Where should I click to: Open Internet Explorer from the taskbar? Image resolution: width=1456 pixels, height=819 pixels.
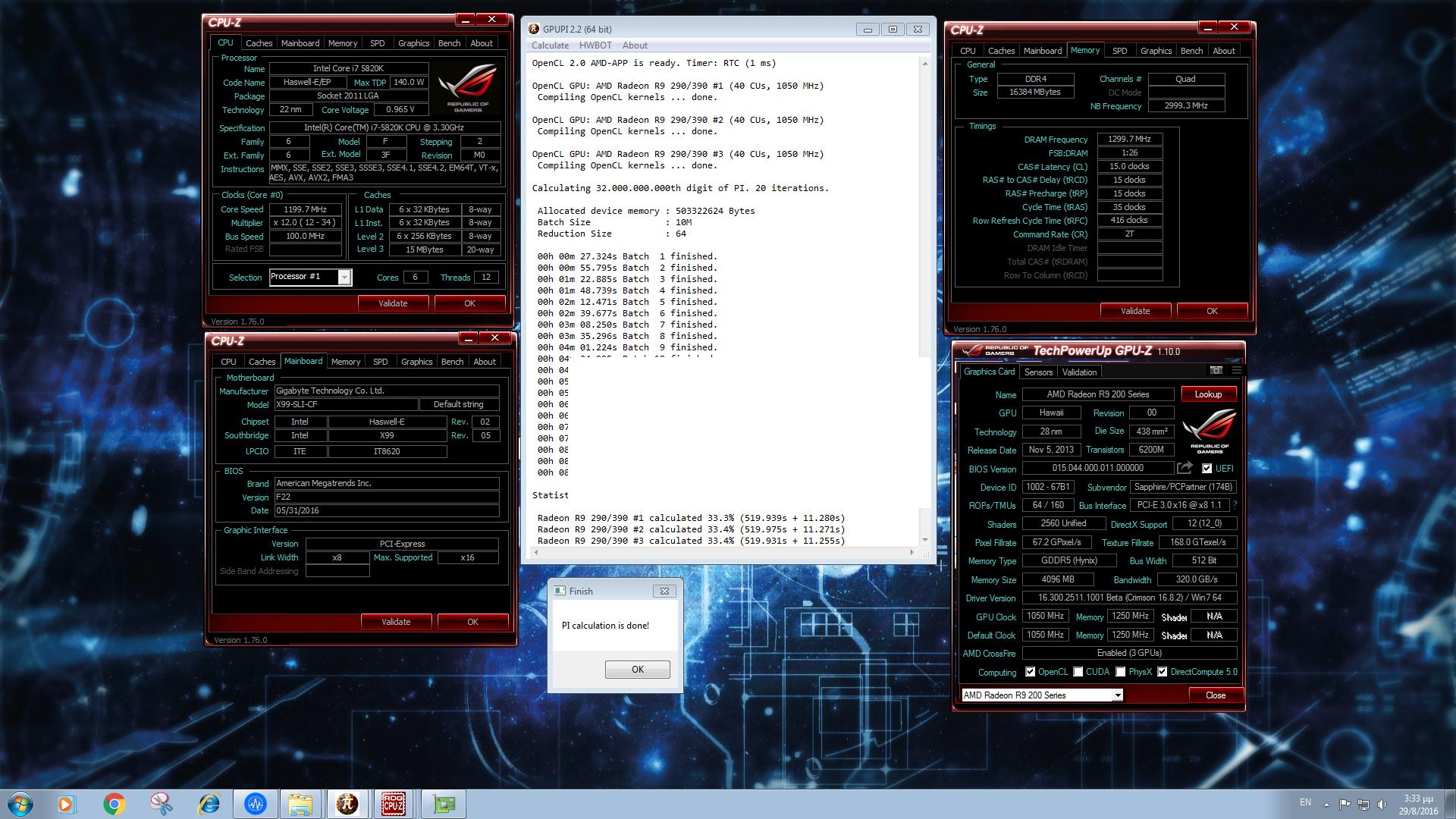click(x=209, y=804)
